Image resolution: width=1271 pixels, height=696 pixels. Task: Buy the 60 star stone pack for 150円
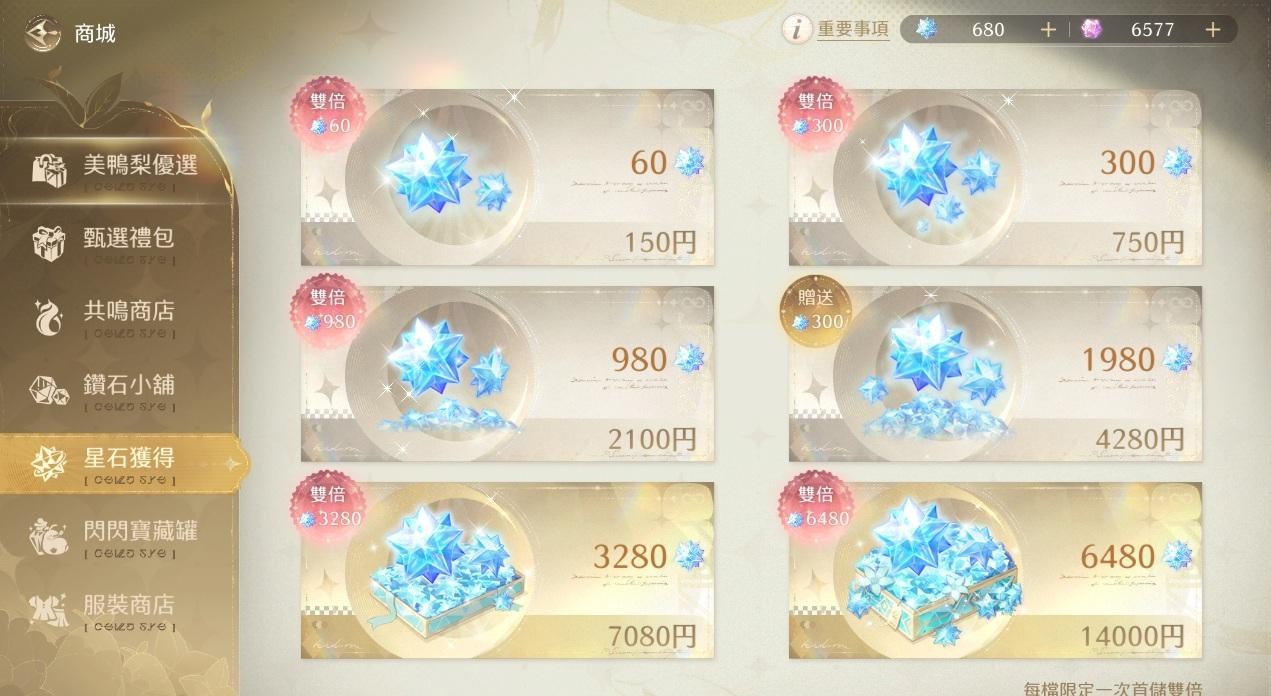tap(508, 177)
